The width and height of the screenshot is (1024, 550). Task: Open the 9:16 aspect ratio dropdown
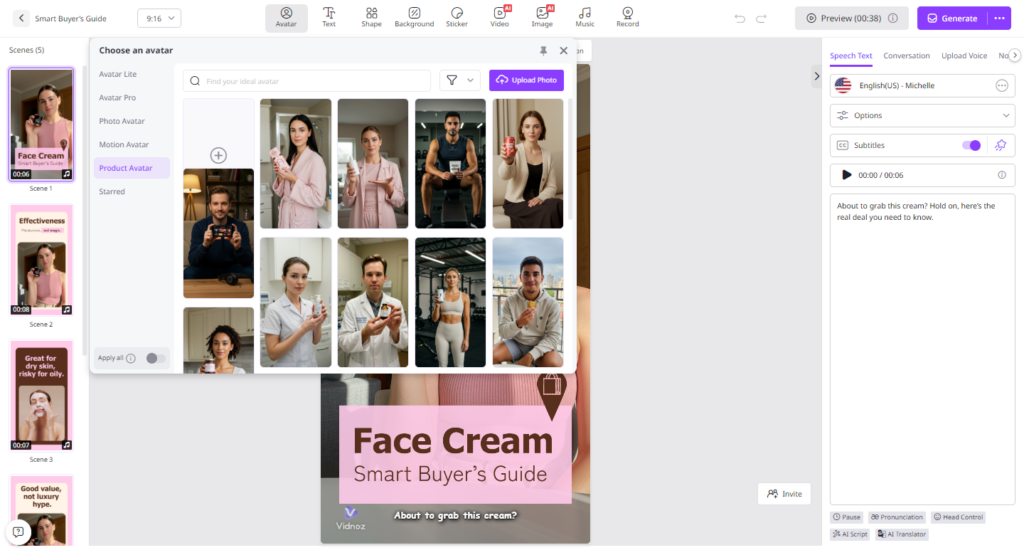[159, 18]
